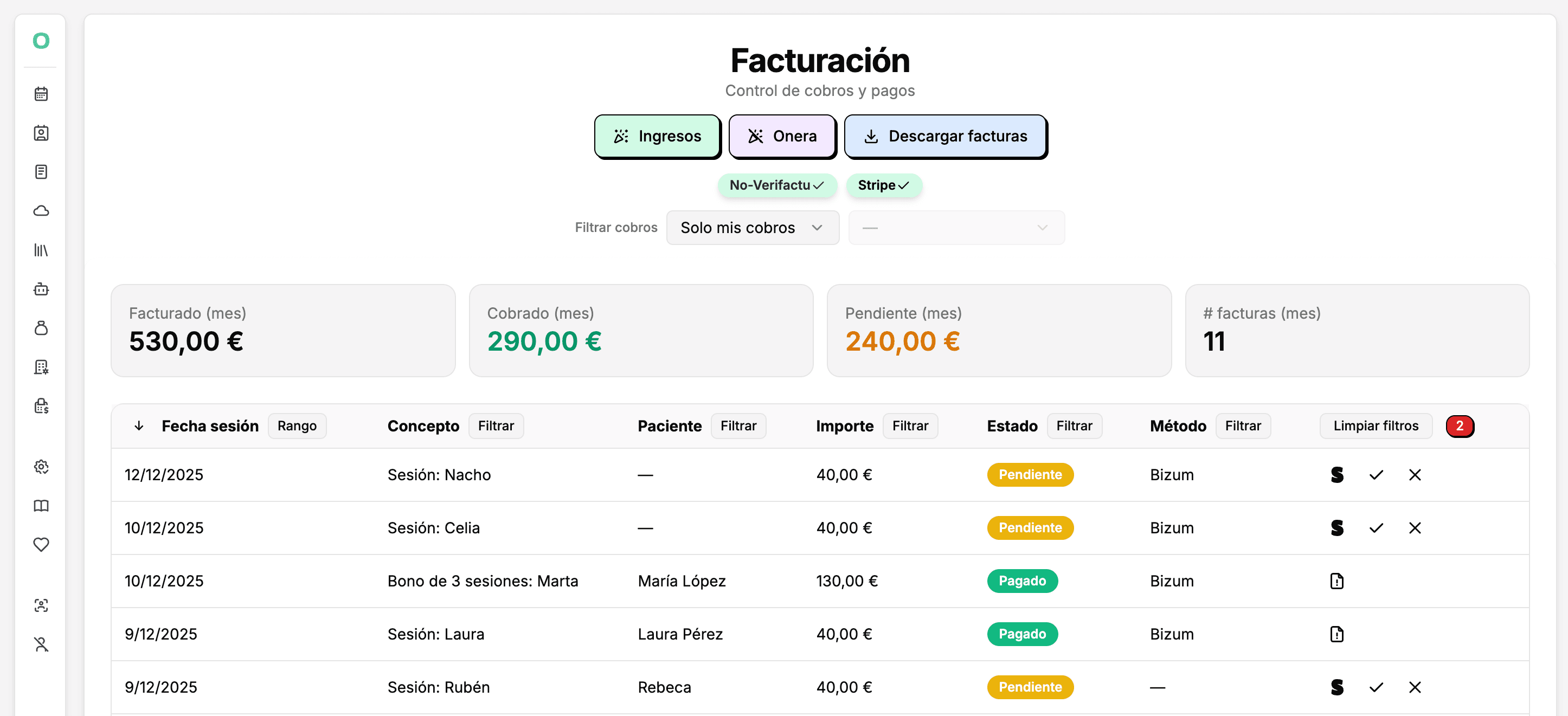Mark Rubén's session as paid with the checkmark
Viewport: 1568px width, 716px height.
pos(1376,687)
